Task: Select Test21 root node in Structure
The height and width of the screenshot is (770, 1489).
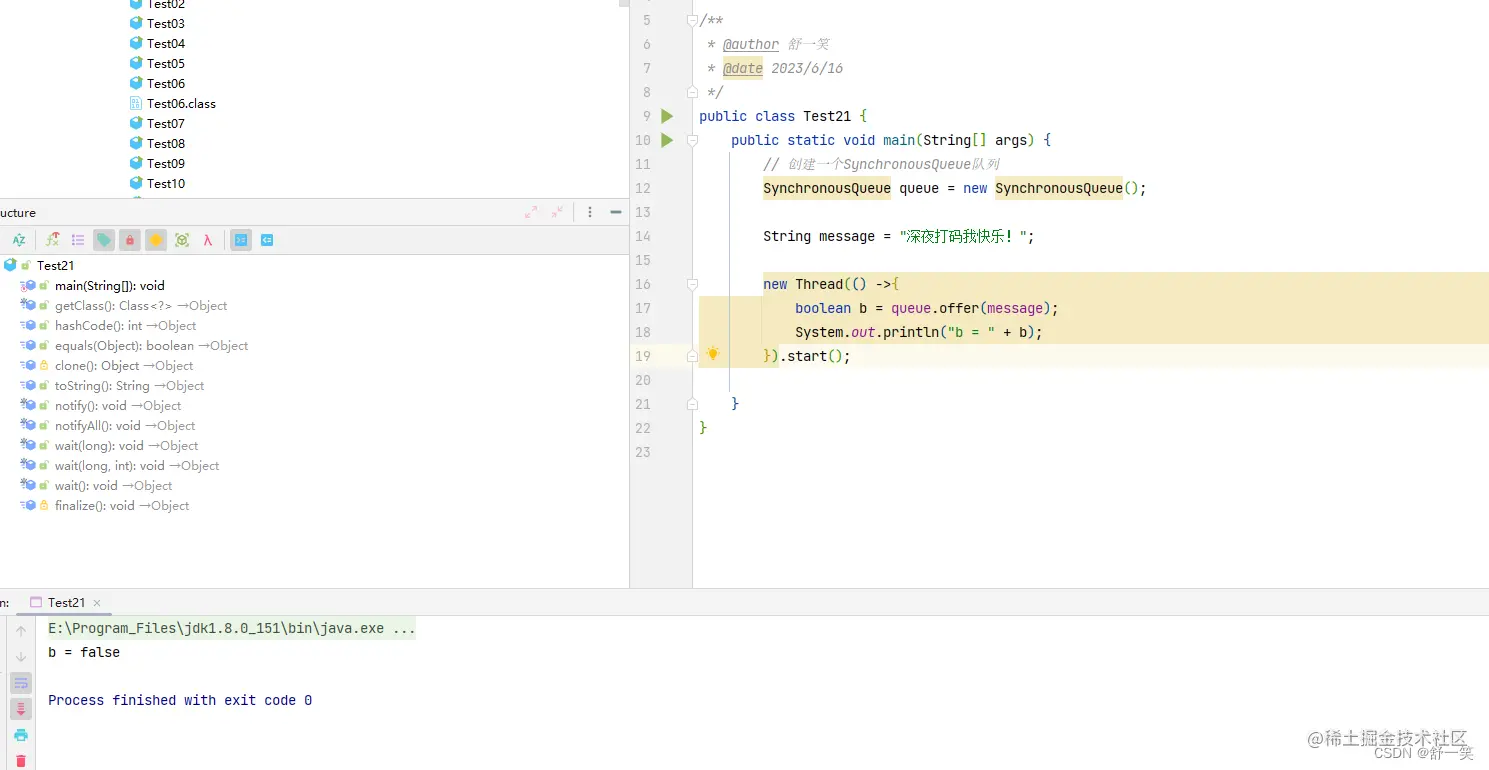Action: (55, 265)
